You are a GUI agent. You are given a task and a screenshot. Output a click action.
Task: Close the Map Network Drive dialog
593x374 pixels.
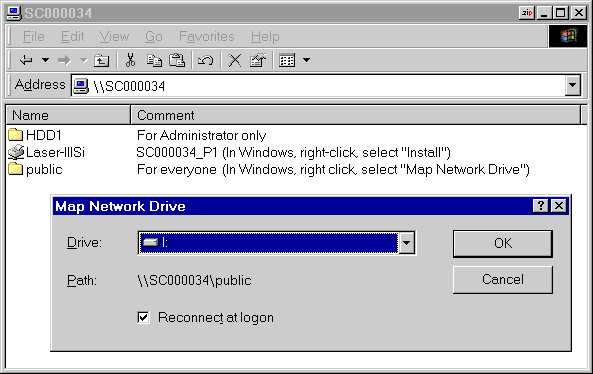(559, 206)
